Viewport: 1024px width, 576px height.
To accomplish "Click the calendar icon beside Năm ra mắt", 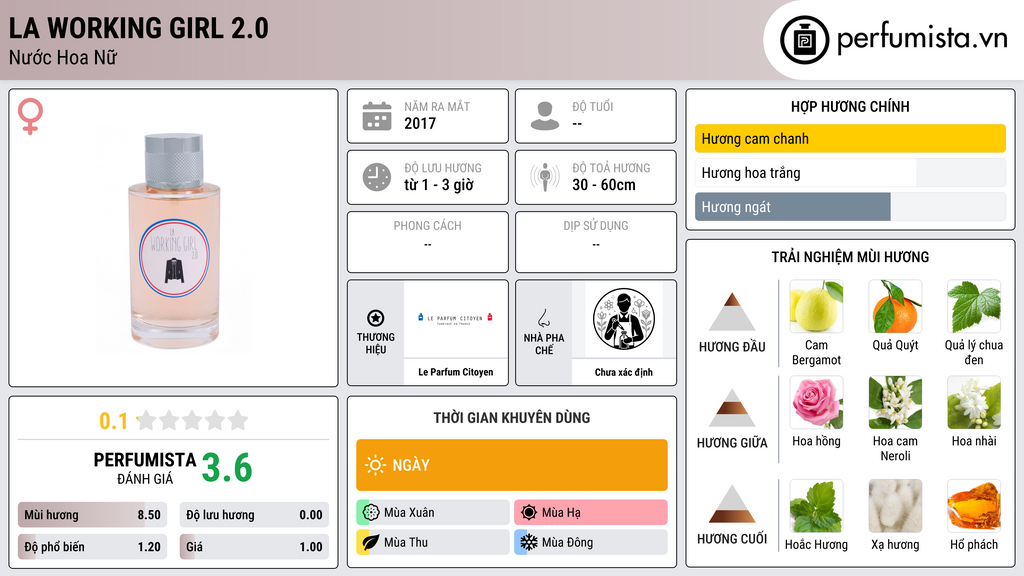I will 377,116.
